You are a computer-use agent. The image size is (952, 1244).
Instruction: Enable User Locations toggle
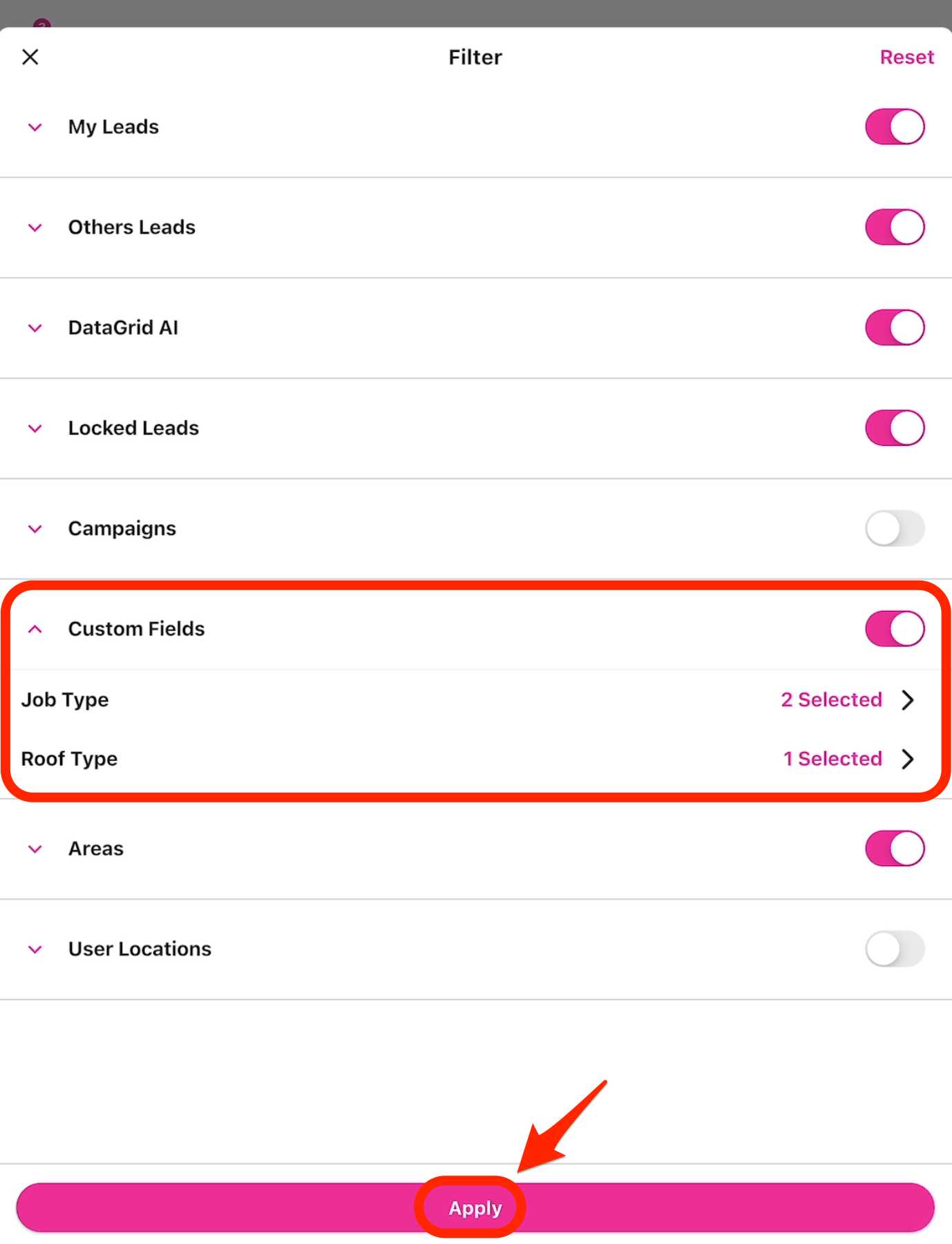point(895,949)
